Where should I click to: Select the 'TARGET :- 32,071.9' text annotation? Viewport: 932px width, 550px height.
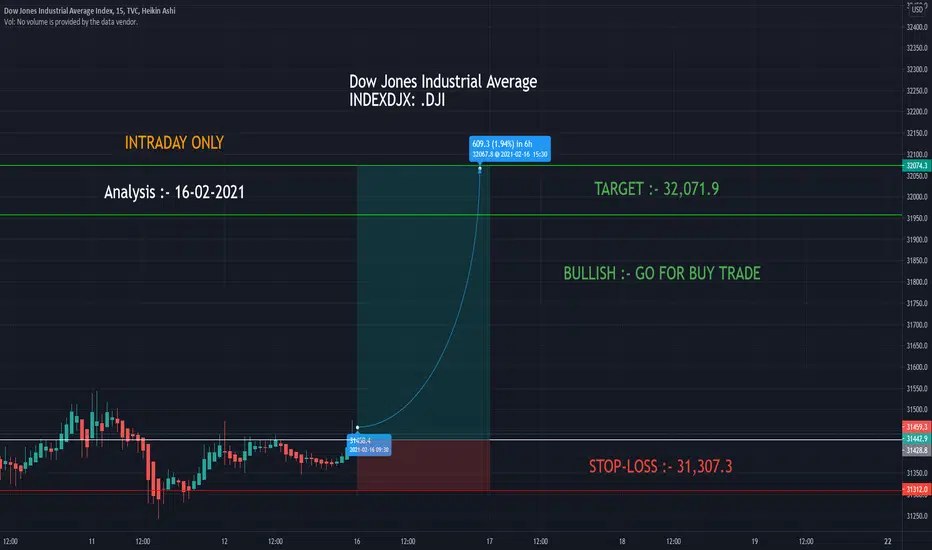pyautogui.click(x=657, y=189)
